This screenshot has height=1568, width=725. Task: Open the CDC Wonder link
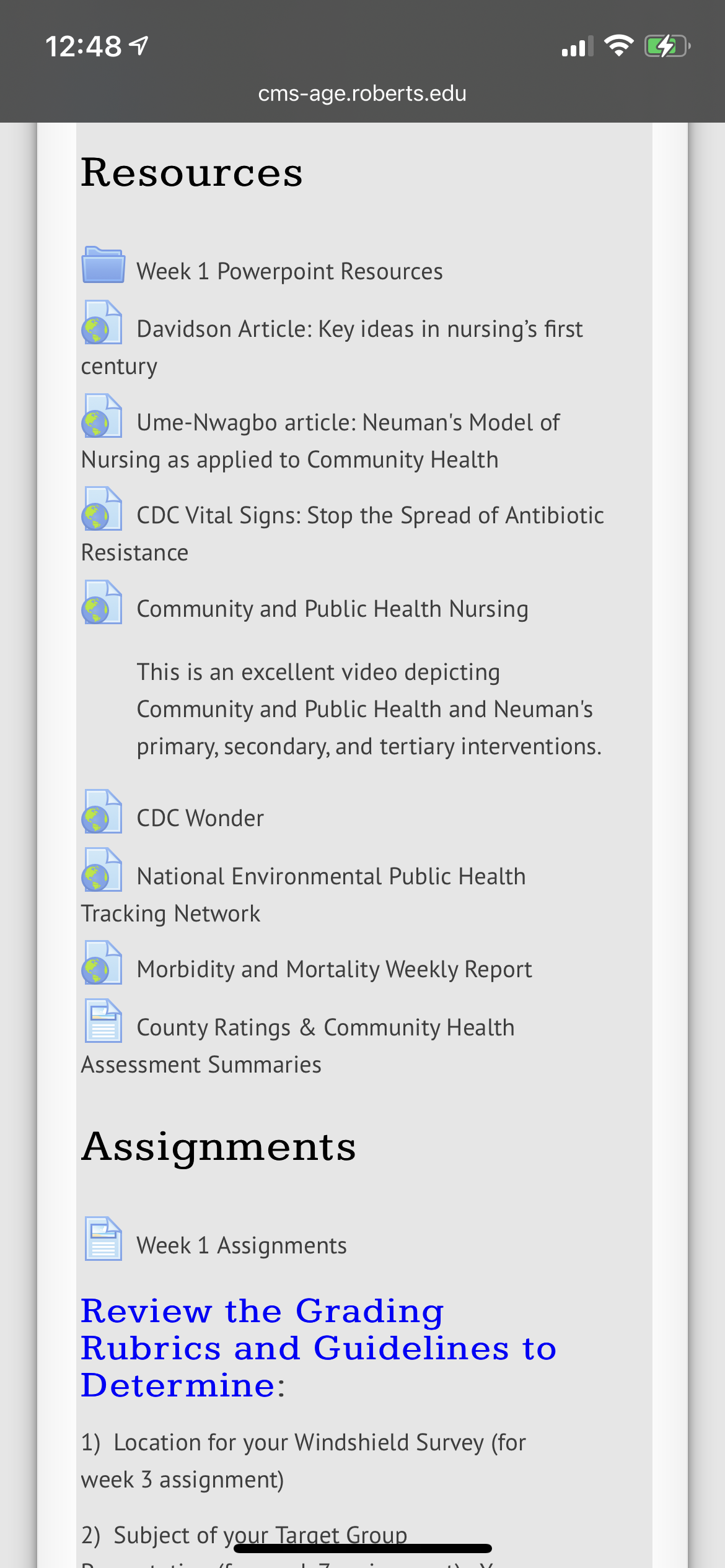(x=200, y=818)
